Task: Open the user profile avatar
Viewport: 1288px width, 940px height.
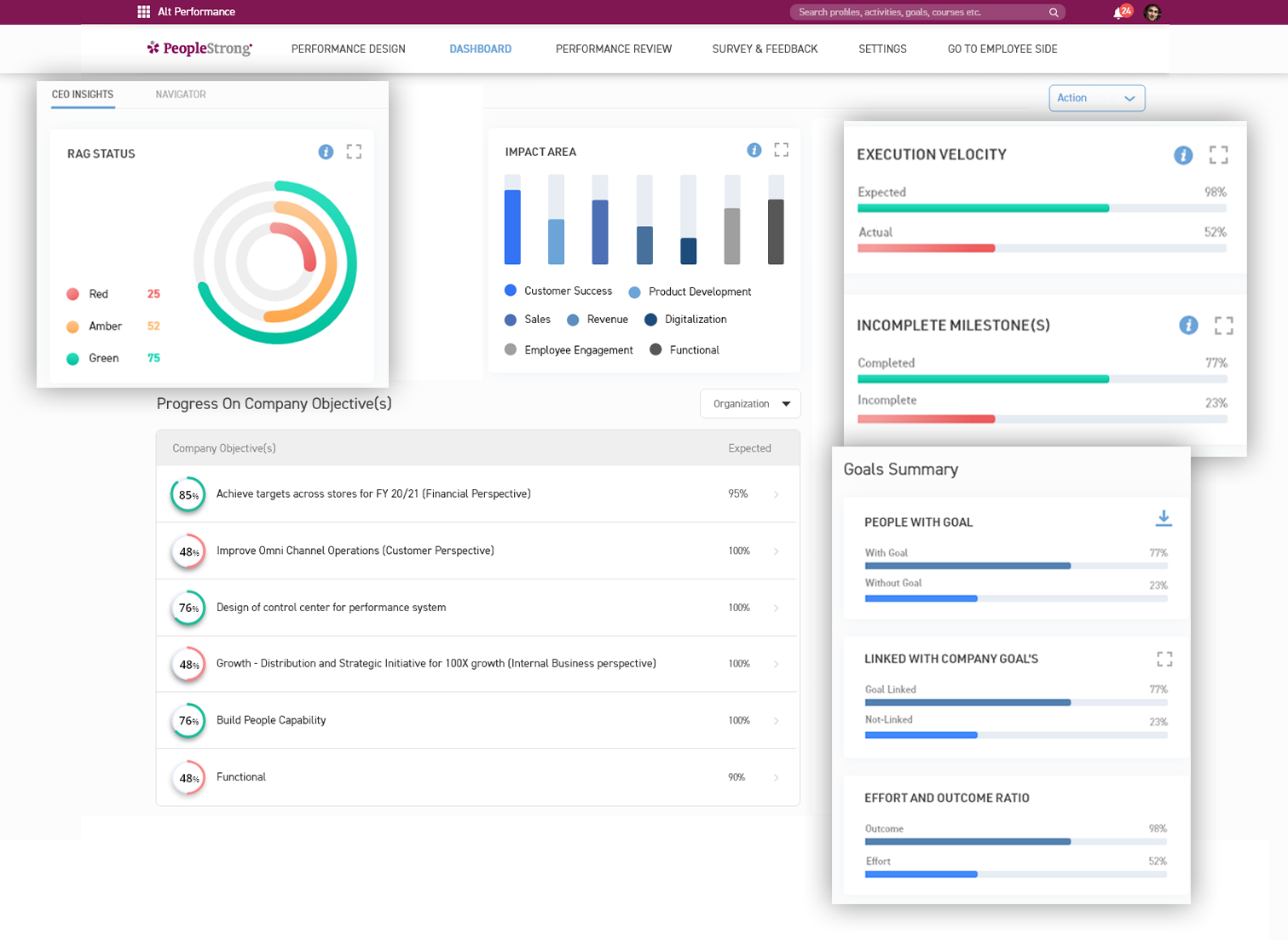Action: pos(1152,12)
